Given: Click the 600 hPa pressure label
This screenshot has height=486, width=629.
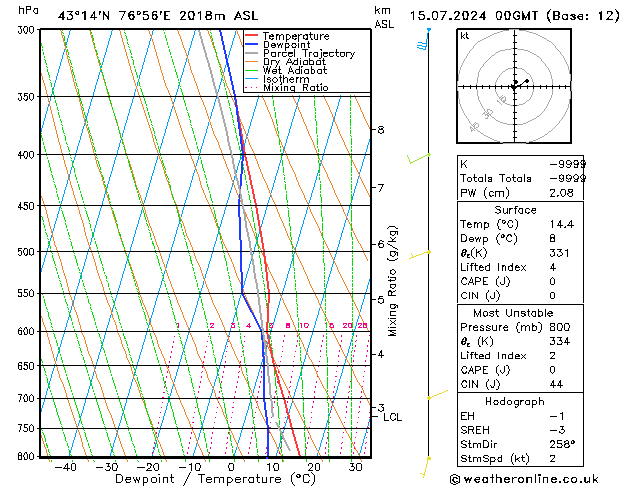Looking at the screenshot, I should coord(28,332).
